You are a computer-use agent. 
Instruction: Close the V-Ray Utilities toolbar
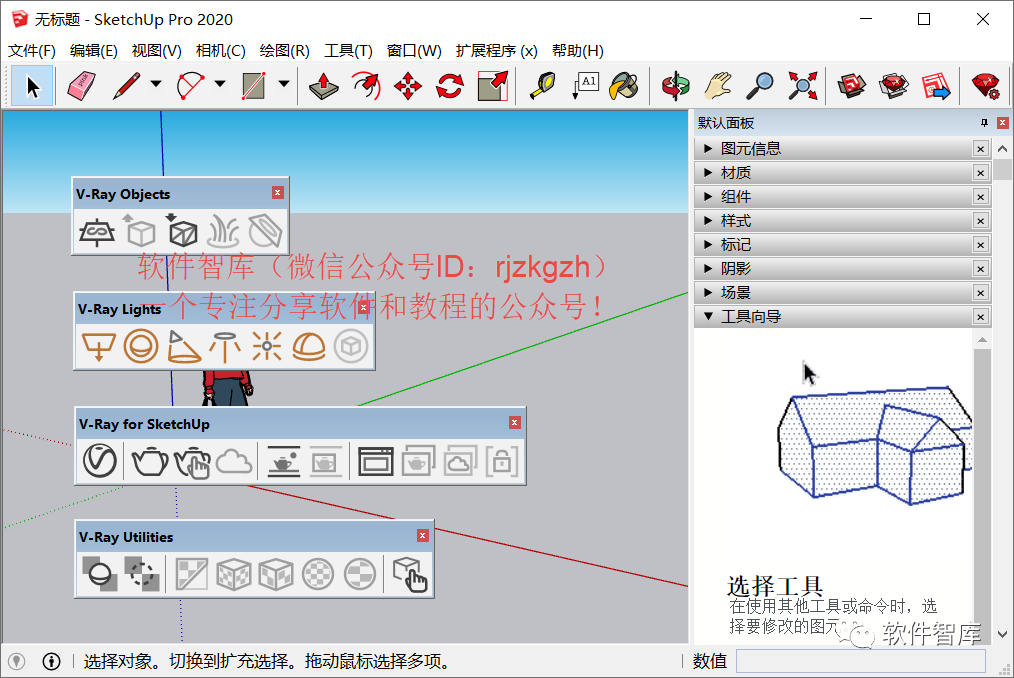click(422, 536)
